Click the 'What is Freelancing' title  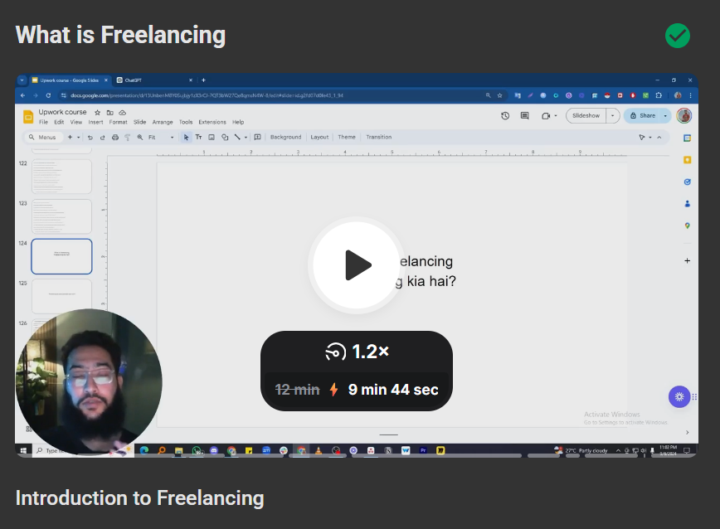pyautogui.click(x=120, y=35)
